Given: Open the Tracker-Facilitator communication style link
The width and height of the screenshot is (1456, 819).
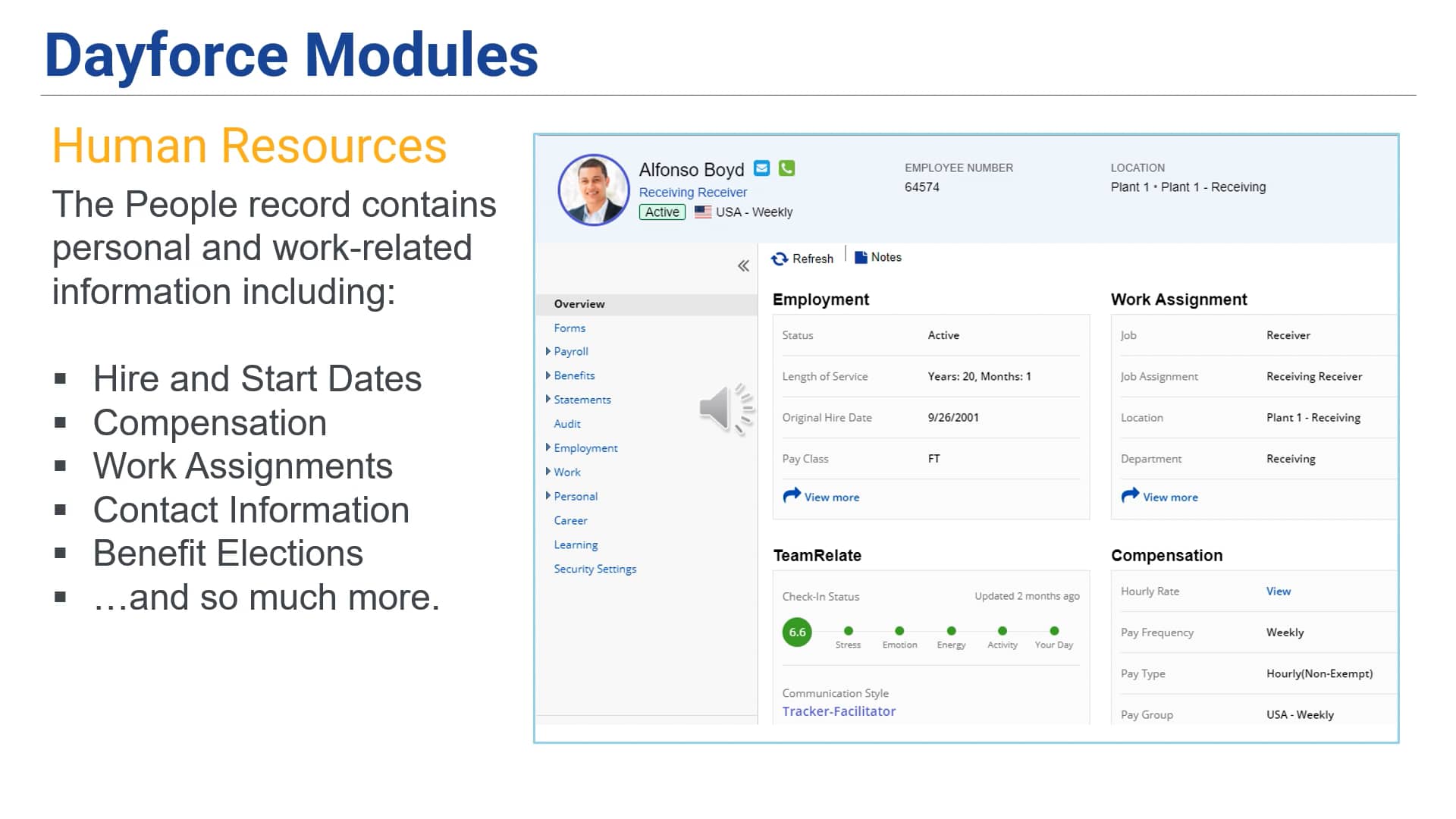Looking at the screenshot, I should pos(839,711).
